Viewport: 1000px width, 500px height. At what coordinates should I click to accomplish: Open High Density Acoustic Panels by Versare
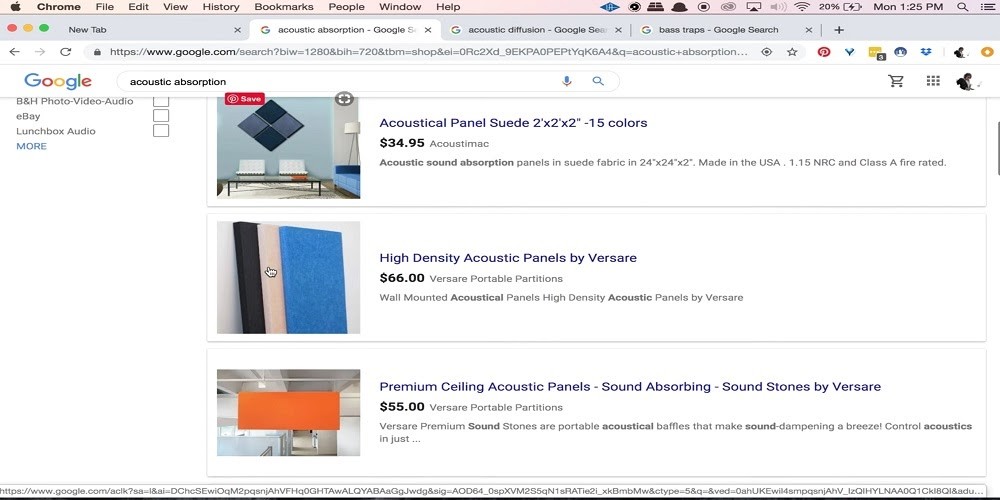click(508, 258)
